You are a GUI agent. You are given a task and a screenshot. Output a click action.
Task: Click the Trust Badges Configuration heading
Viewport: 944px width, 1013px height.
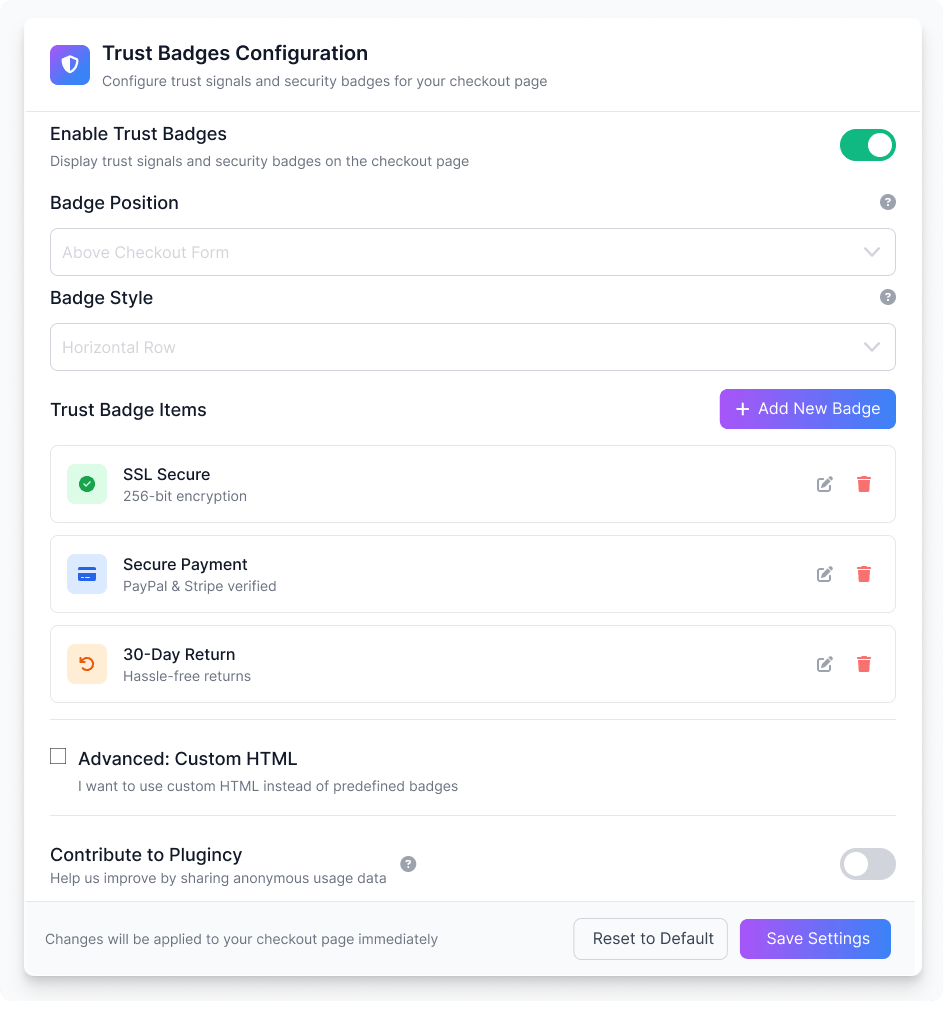click(235, 53)
